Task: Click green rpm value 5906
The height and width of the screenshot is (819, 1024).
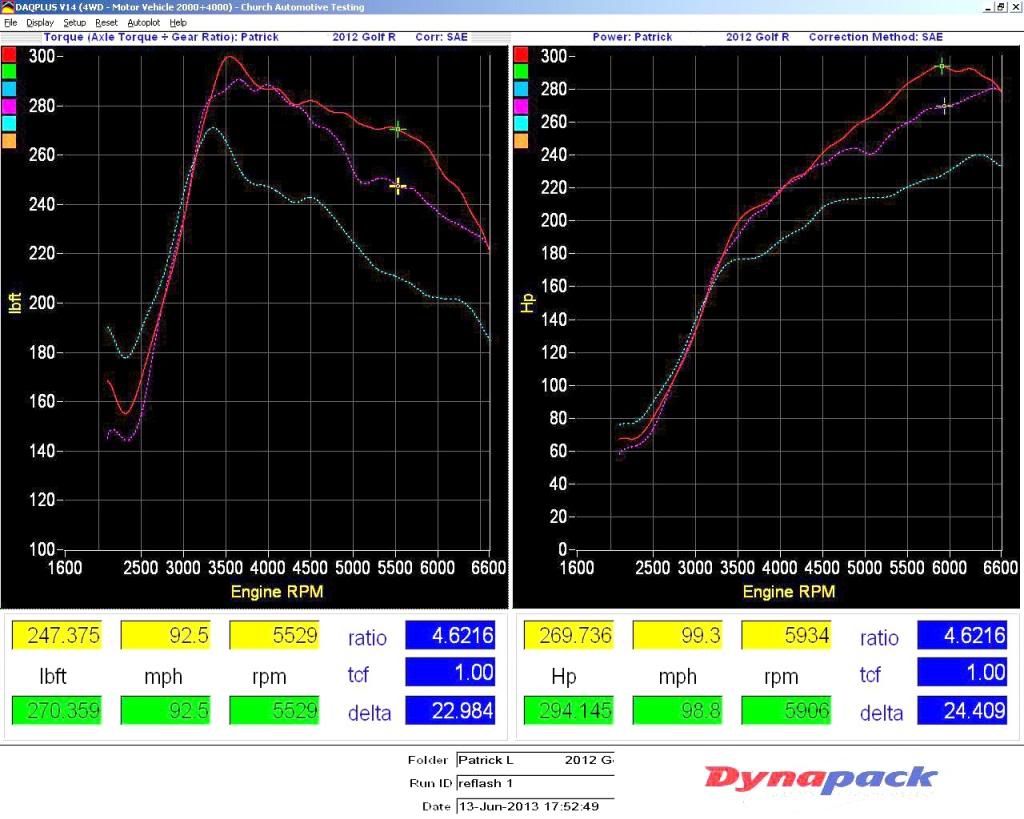Action: (786, 710)
